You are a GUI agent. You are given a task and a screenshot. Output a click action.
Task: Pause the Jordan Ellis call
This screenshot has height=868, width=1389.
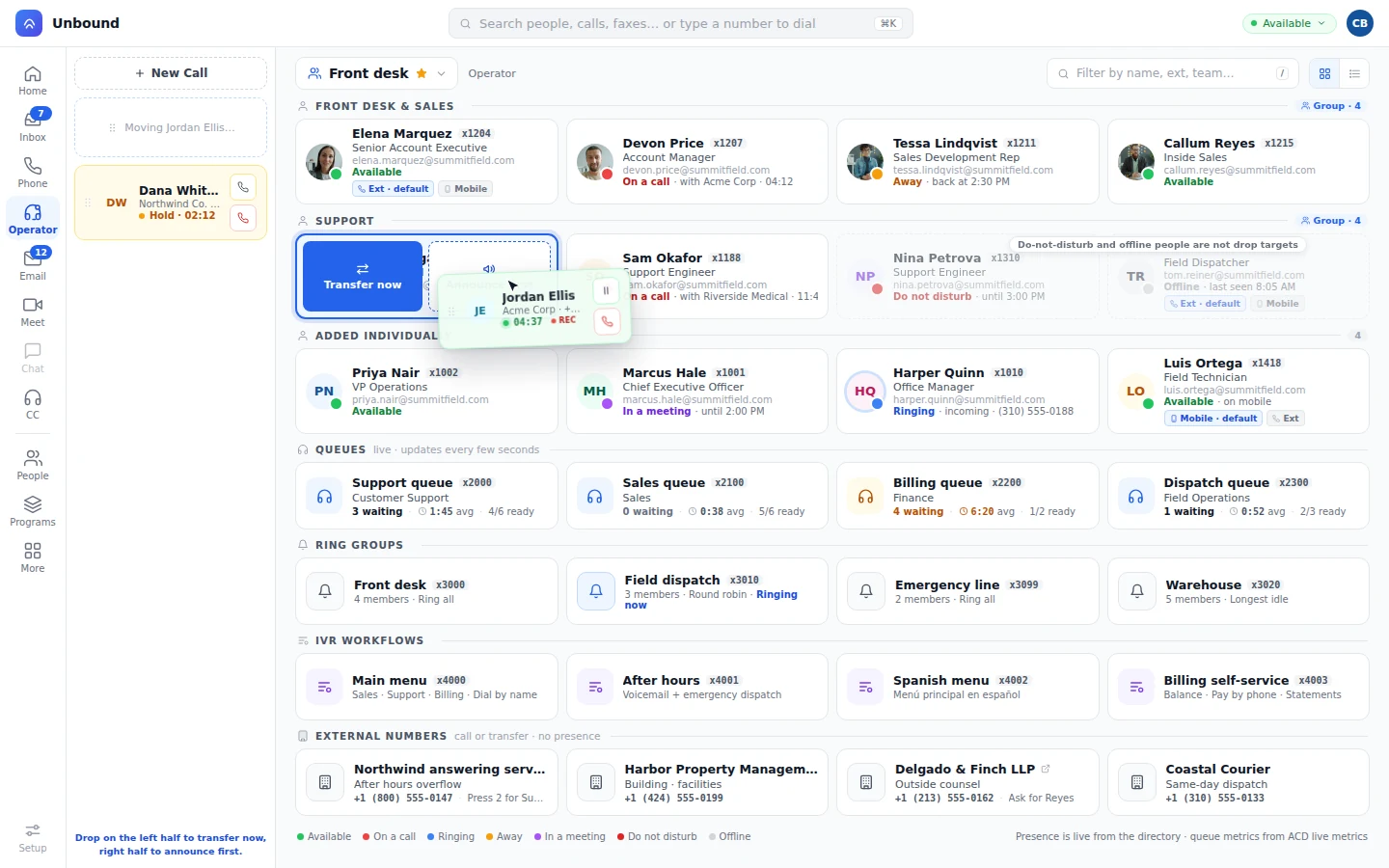606,290
